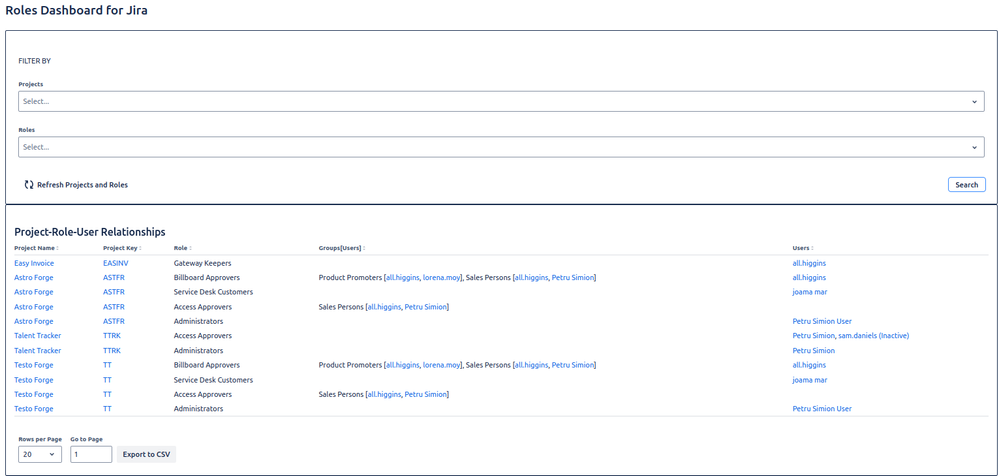Click the refresh arrows icon
Screen dimensions: 999x476
click(x=29, y=185)
